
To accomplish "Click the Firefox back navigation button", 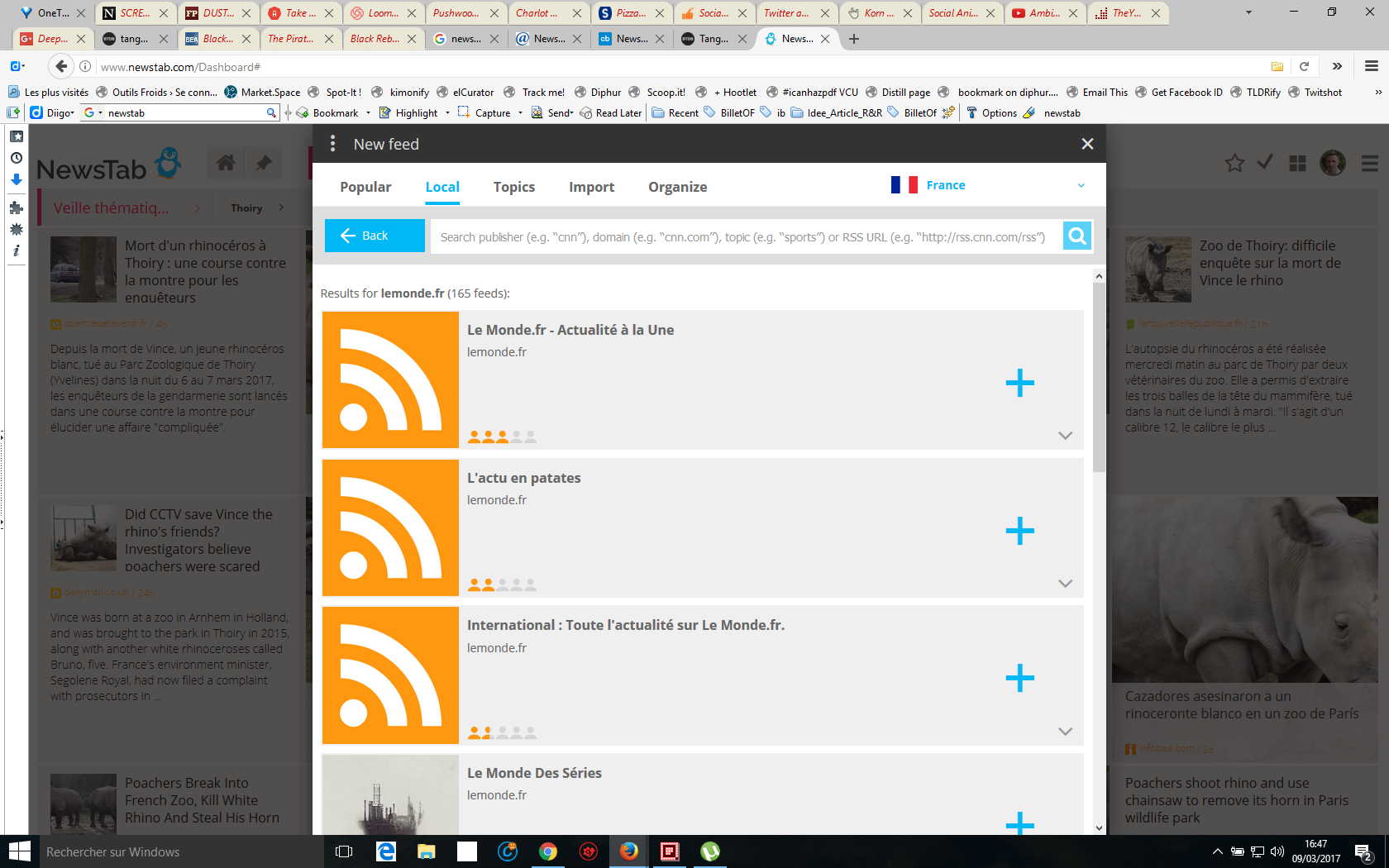I will point(60,66).
